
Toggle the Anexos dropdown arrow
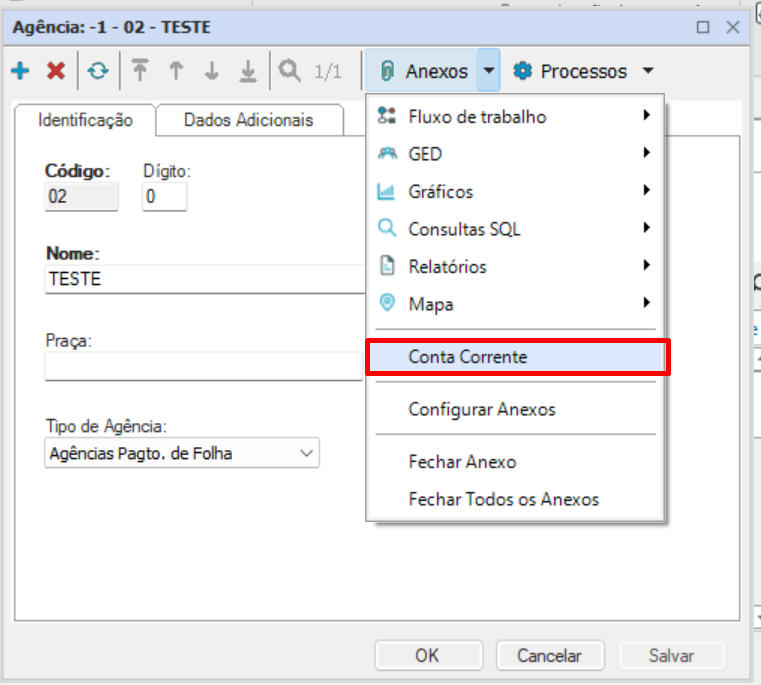(x=489, y=71)
